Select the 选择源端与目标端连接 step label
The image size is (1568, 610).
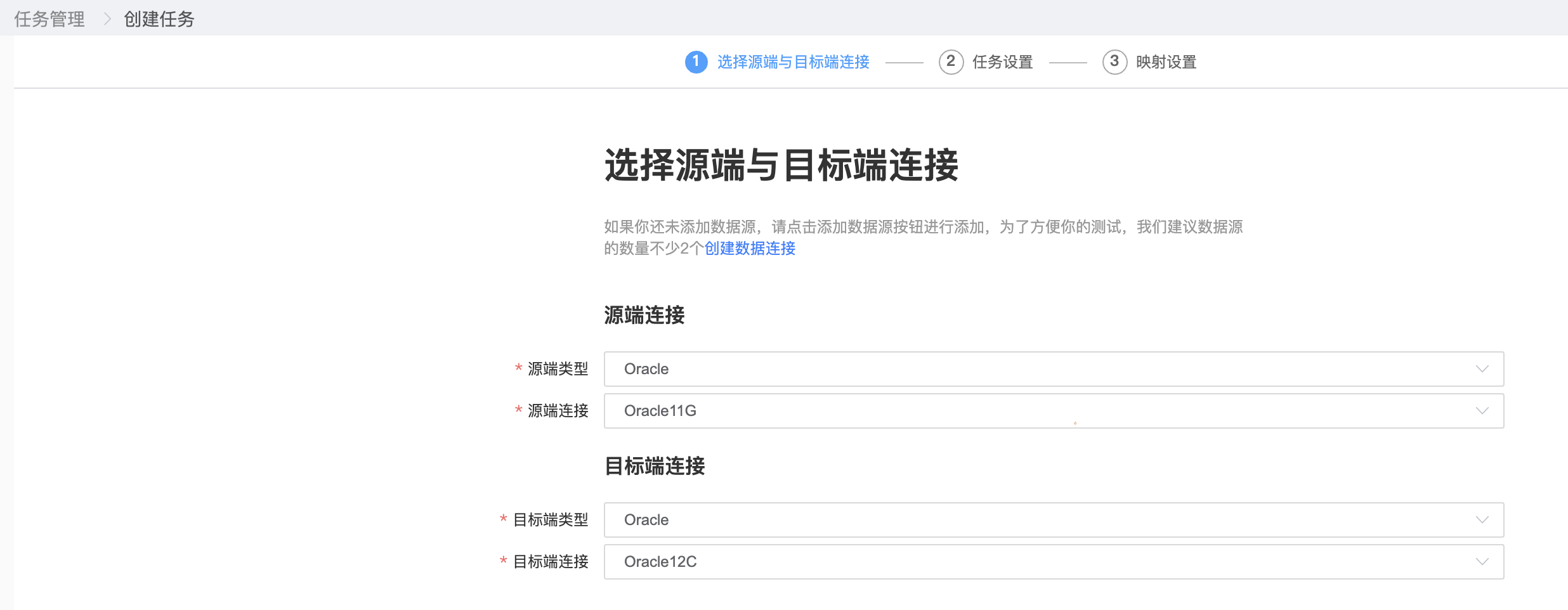click(792, 62)
